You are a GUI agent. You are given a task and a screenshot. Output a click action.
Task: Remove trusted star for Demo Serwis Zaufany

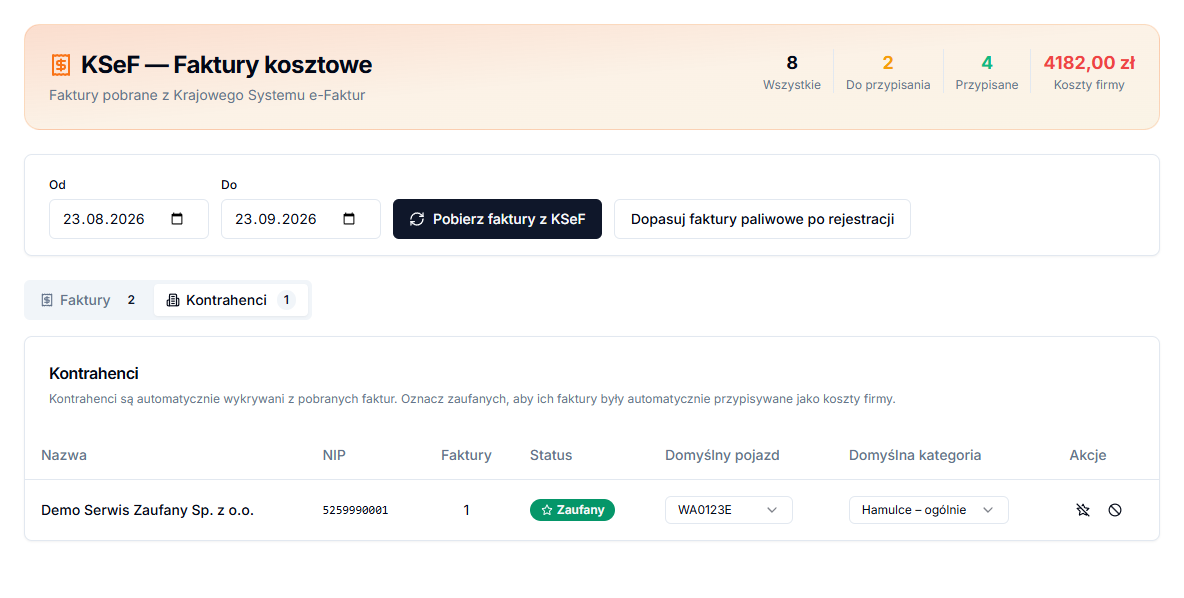pos(1083,510)
